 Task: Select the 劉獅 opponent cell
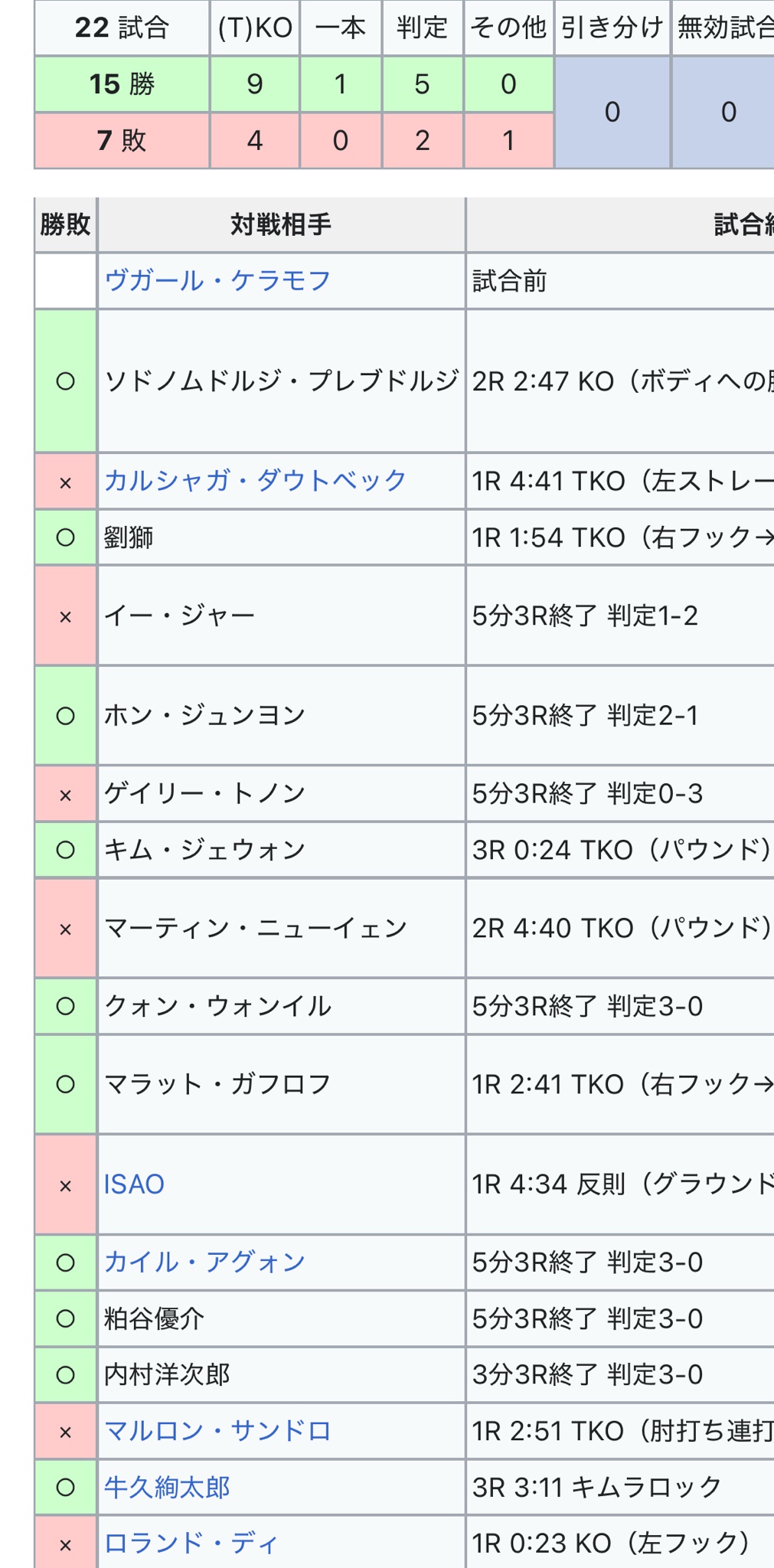pyautogui.click(x=281, y=537)
